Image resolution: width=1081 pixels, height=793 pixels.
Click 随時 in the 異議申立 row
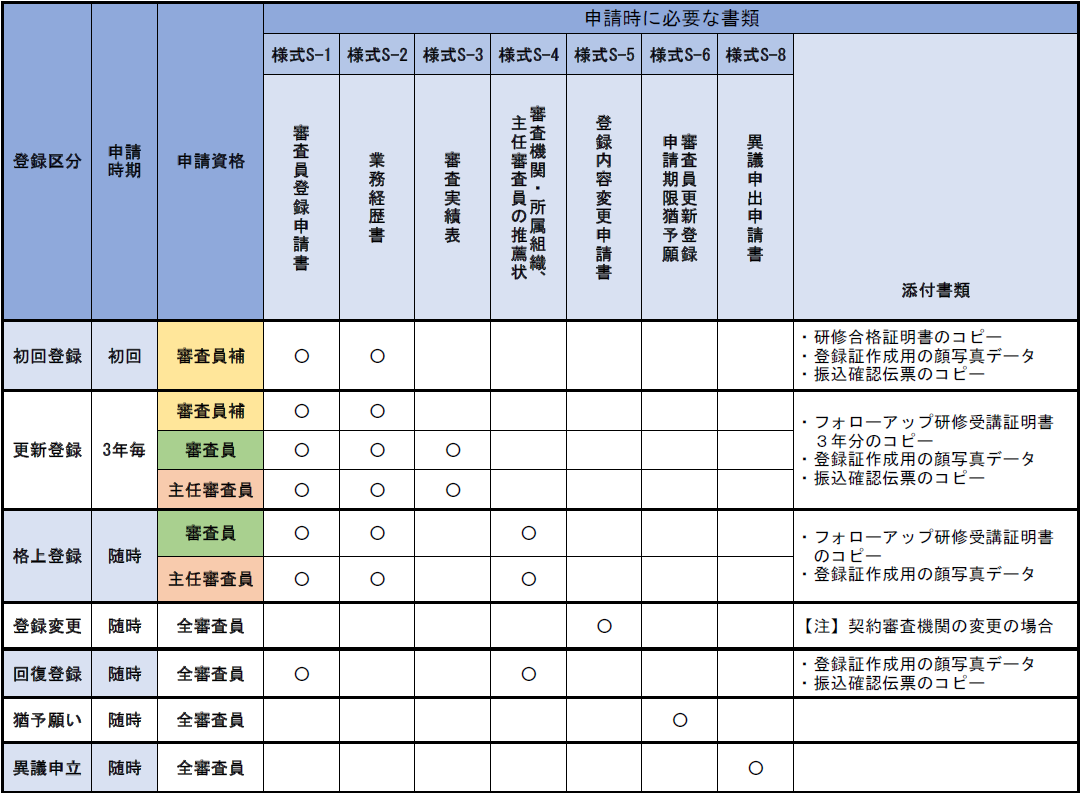(x=124, y=767)
